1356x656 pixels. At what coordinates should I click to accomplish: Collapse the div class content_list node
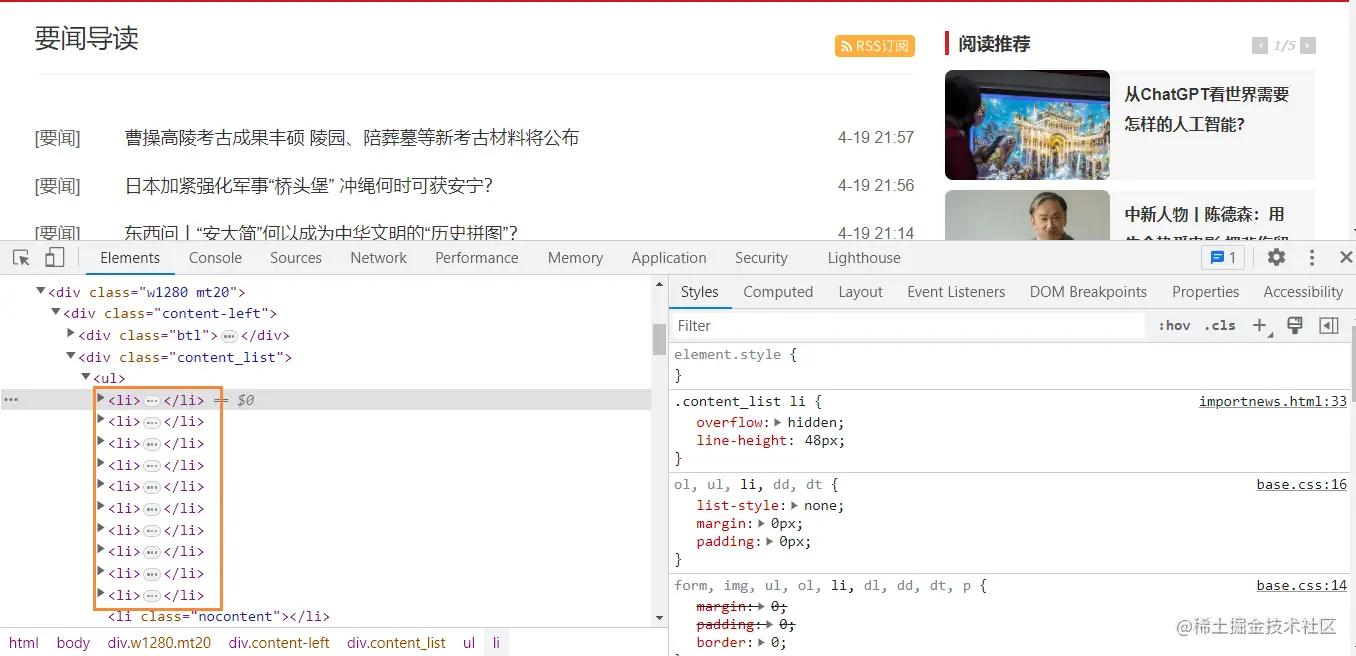[71, 356]
